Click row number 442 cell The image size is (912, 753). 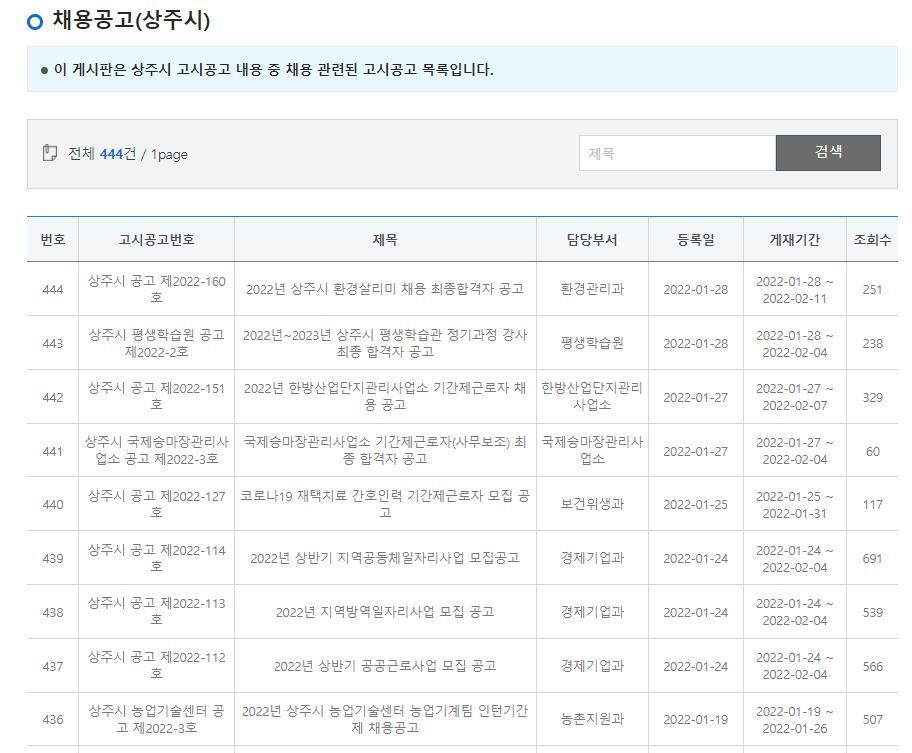[53, 398]
